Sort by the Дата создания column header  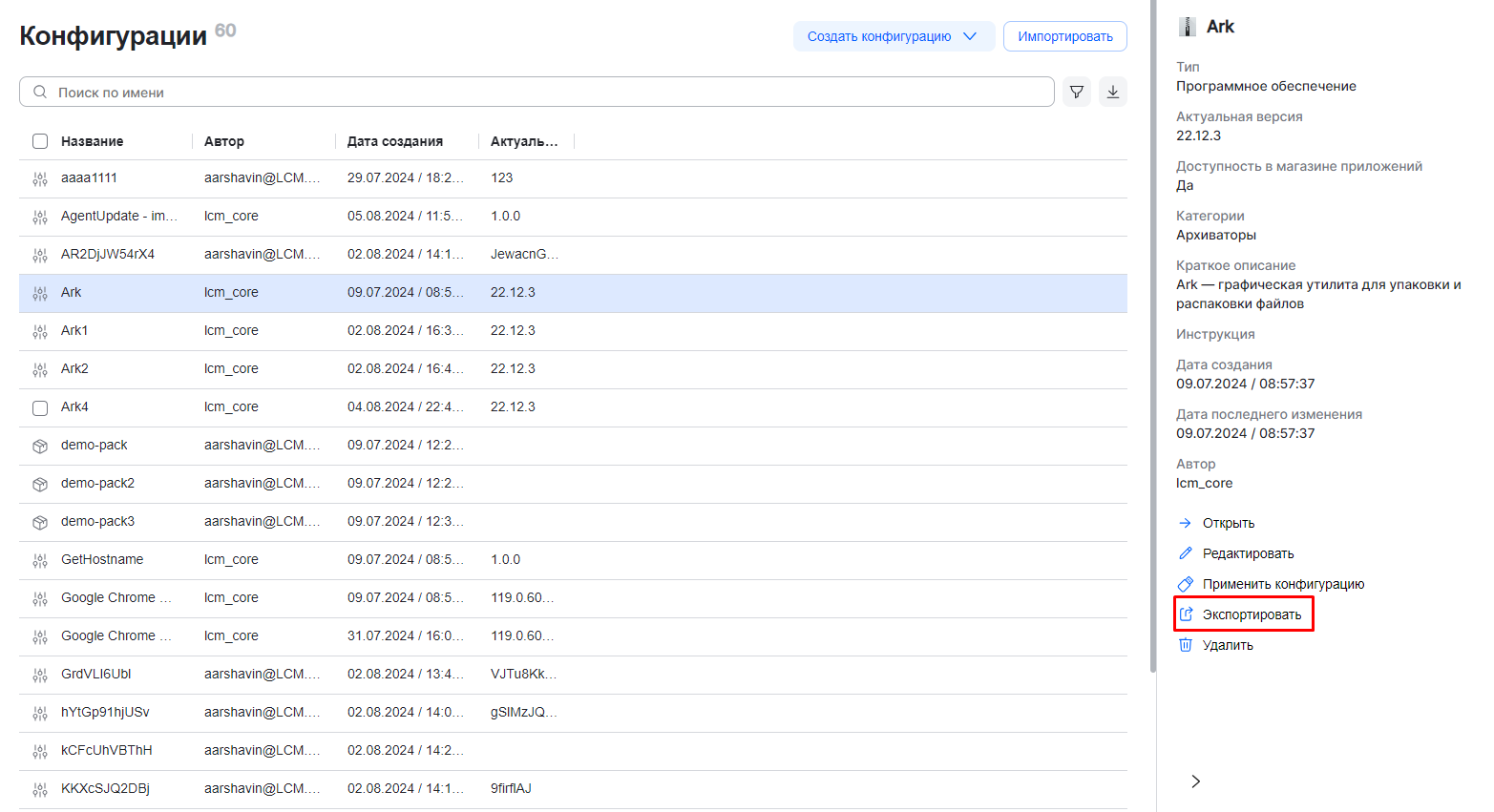(395, 141)
